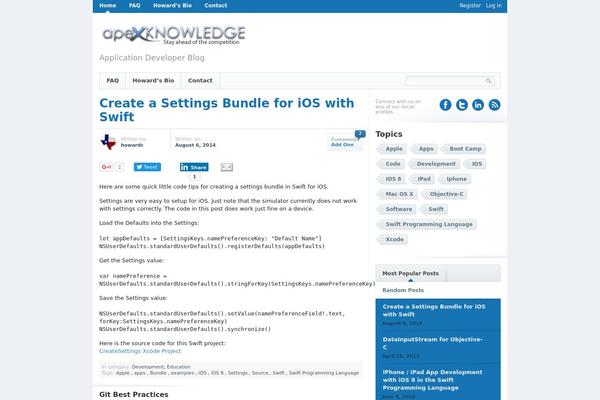This screenshot has height=400, width=600.
Task: Click Education category link
Action: [178, 367]
